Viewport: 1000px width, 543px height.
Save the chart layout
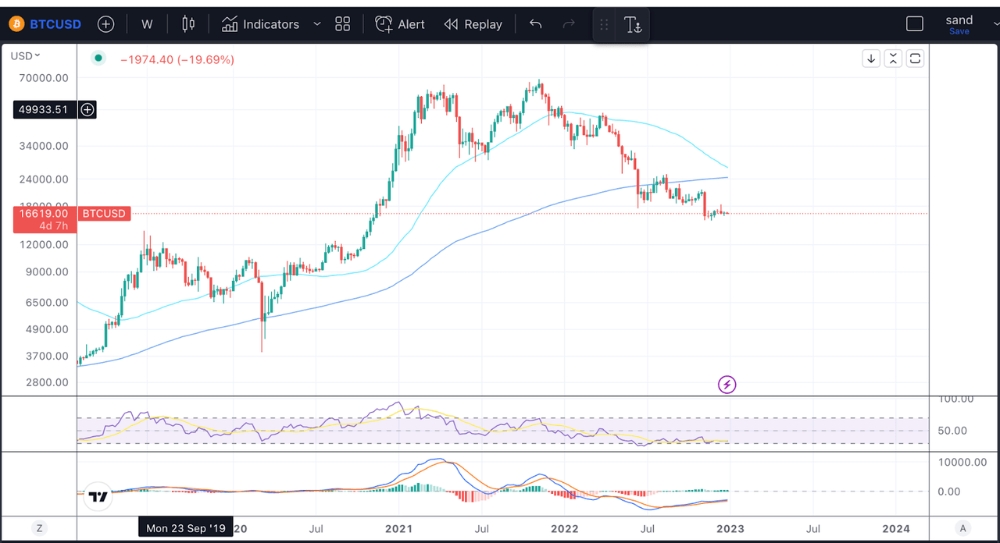tap(959, 31)
